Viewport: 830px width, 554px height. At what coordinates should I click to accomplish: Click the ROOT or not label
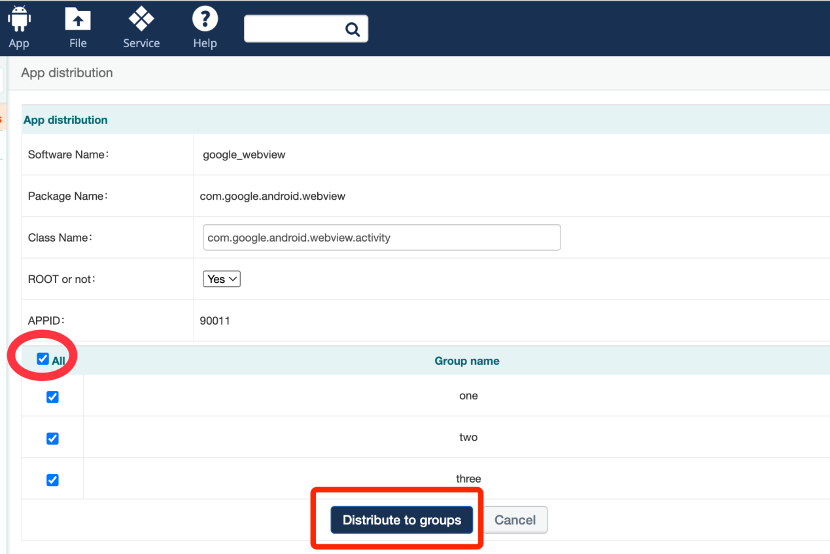[61, 279]
